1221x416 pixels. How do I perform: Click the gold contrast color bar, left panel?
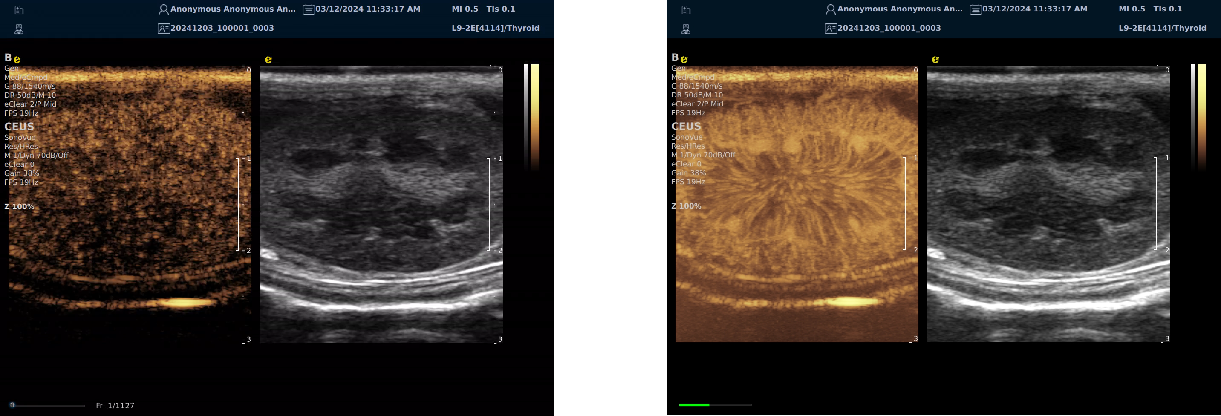coord(535,100)
